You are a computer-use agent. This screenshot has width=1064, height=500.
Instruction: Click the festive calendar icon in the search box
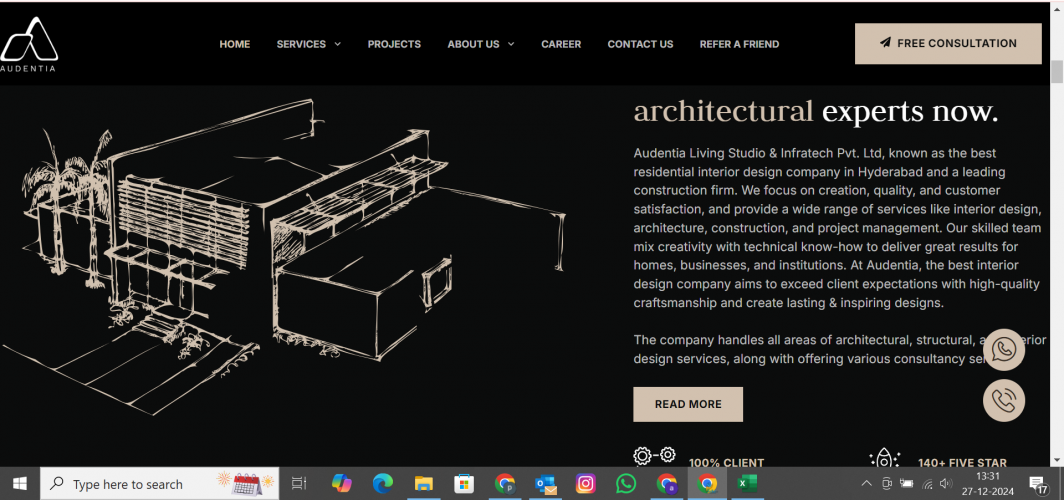click(246, 484)
